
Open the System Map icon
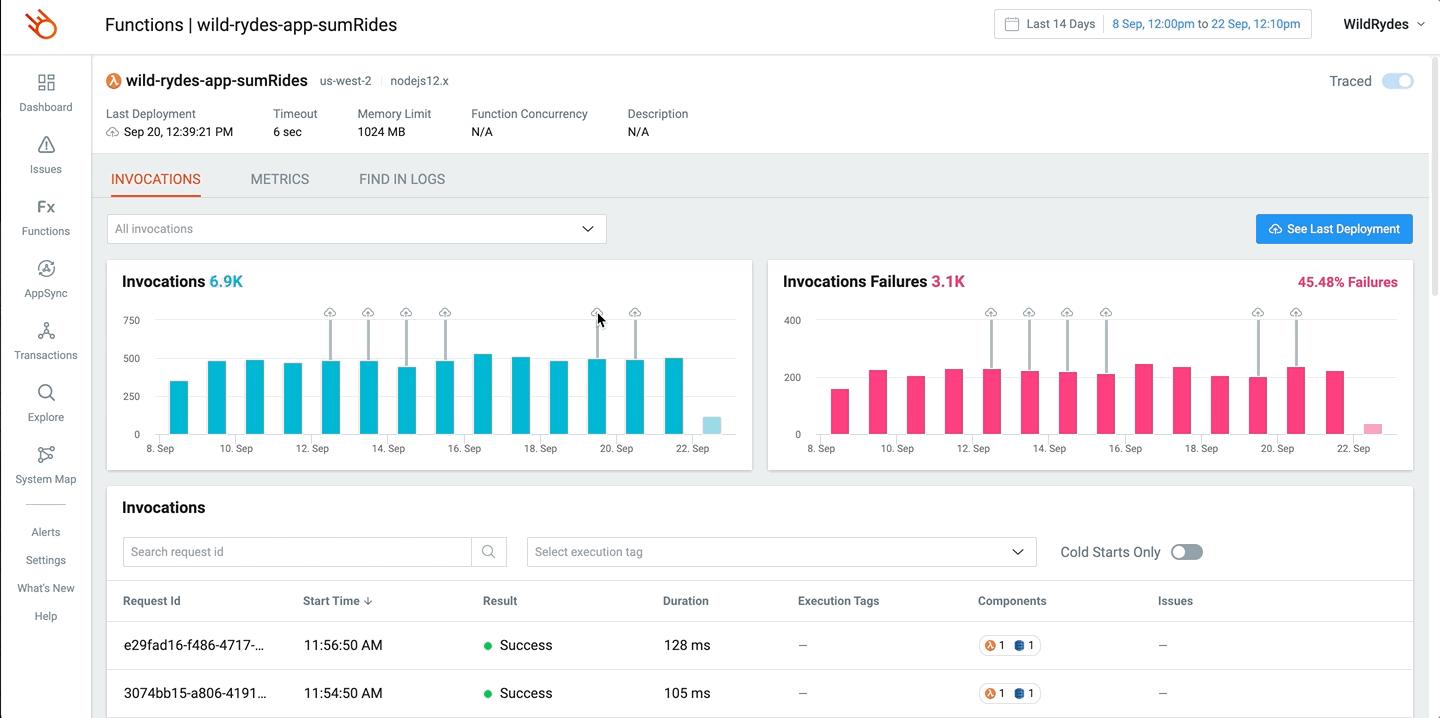pyautogui.click(x=46, y=454)
